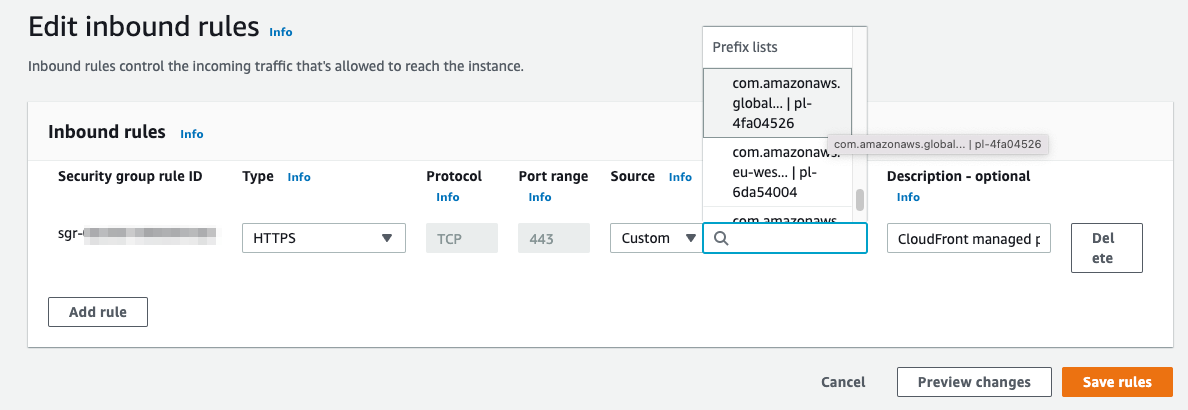Open Info link under Protocol column

tap(447, 197)
